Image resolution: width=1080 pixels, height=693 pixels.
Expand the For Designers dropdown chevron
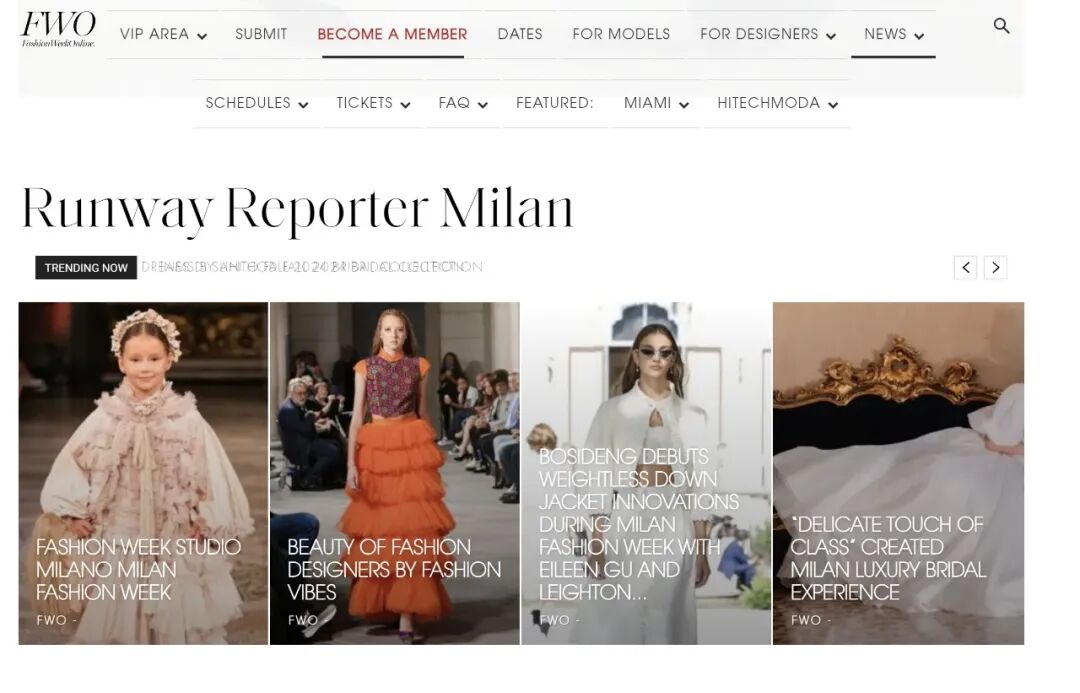(831, 36)
